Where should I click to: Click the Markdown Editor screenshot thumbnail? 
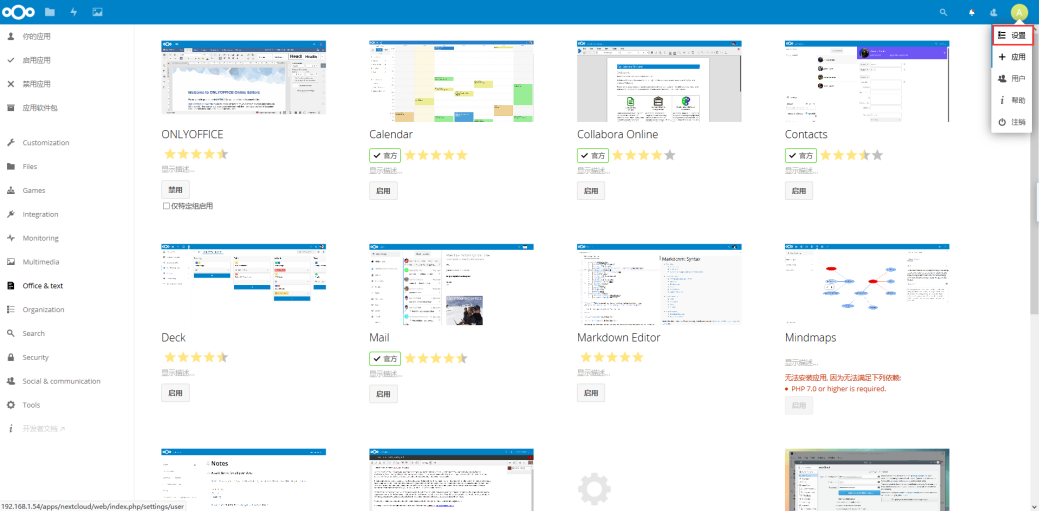tap(659, 284)
